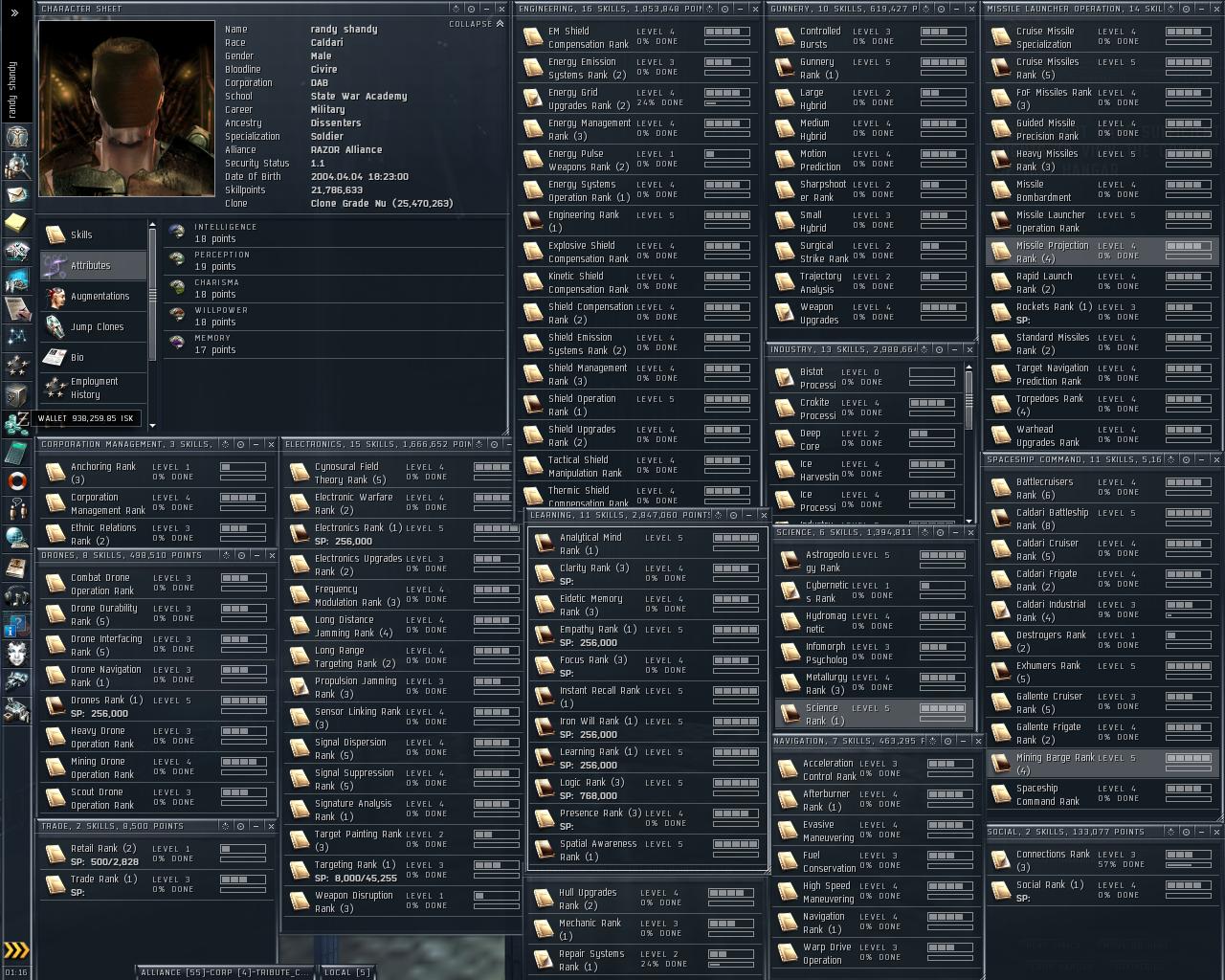The height and width of the screenshot is (980, 1225).
Task: Click the Connections Rank 57% progress bar
Action: click(x=1188, y=864)
